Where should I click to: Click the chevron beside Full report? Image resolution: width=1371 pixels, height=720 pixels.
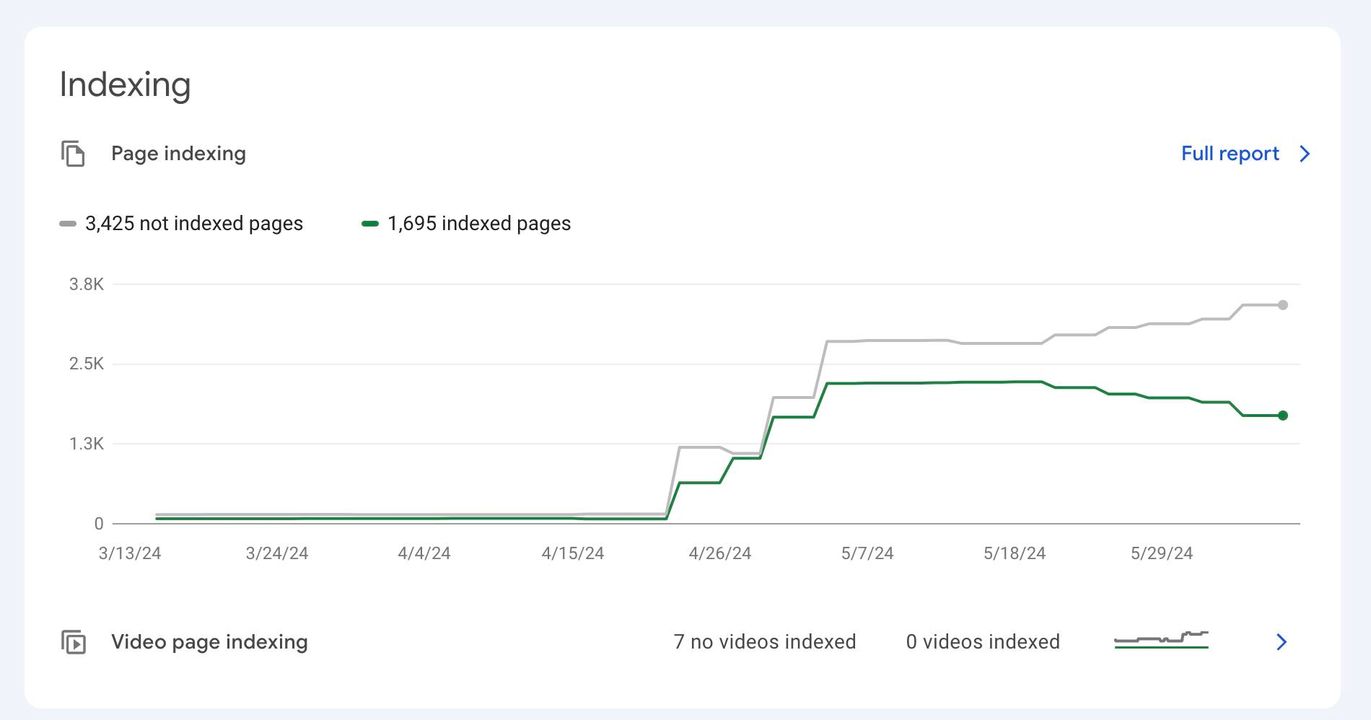point(1304,154)
